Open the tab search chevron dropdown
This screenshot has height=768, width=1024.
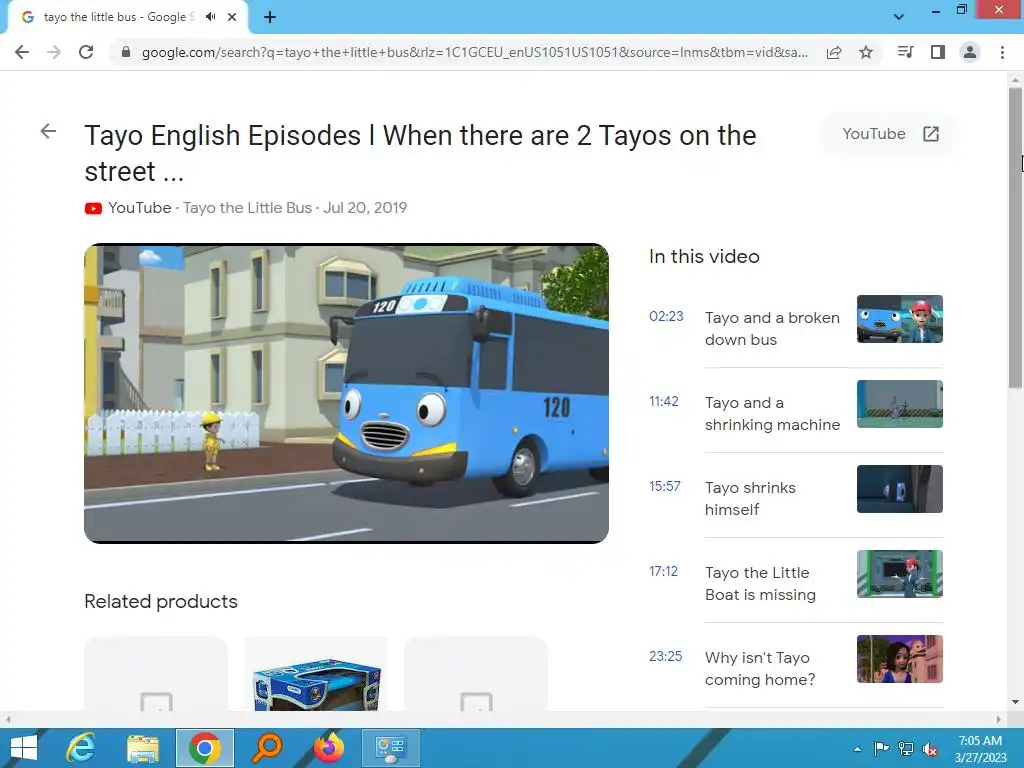pyautogui.click(x=899, y=17)
